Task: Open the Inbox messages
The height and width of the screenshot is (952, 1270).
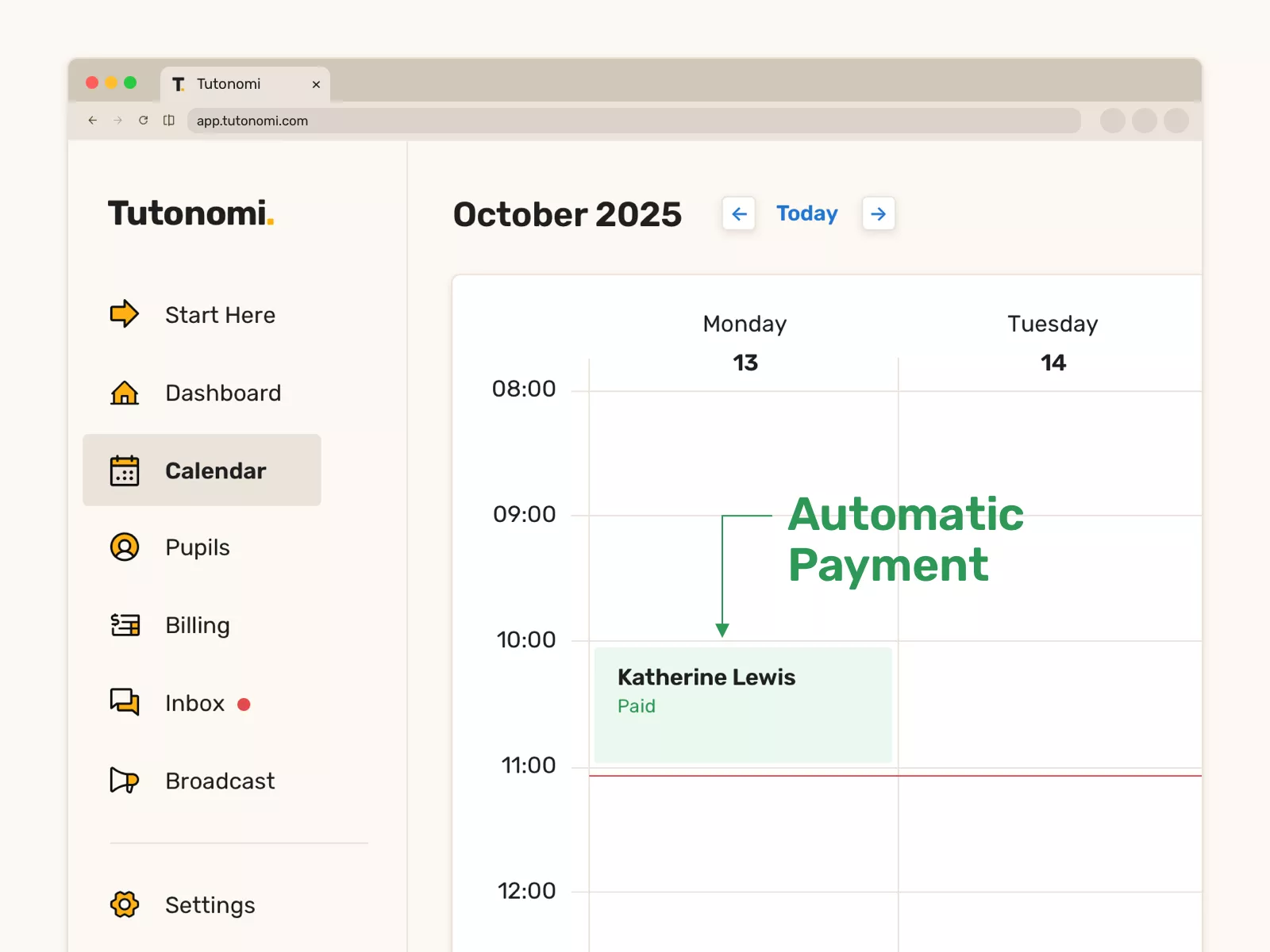Action: tap(202, 703)
